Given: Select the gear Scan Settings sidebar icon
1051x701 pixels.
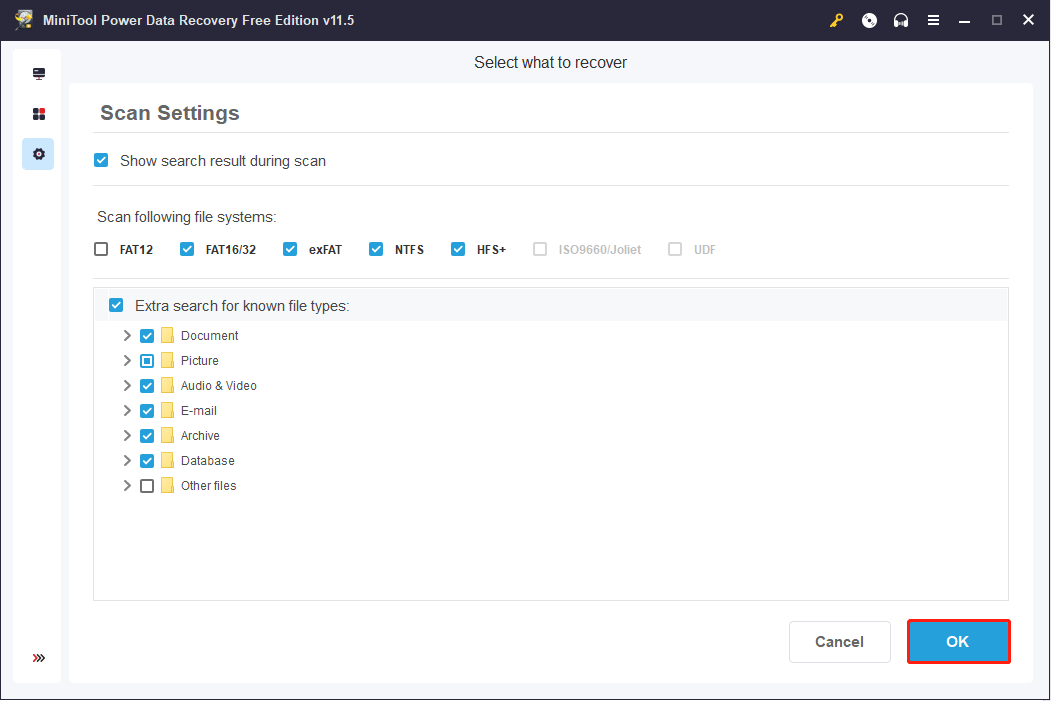Looking at the screenshot, I should pos(38,154).
